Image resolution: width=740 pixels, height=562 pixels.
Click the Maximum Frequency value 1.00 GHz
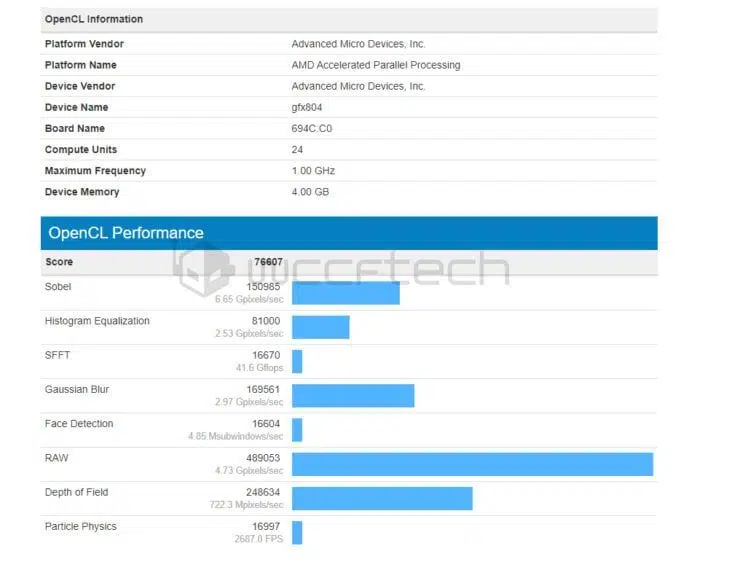(x=313, y=171)
